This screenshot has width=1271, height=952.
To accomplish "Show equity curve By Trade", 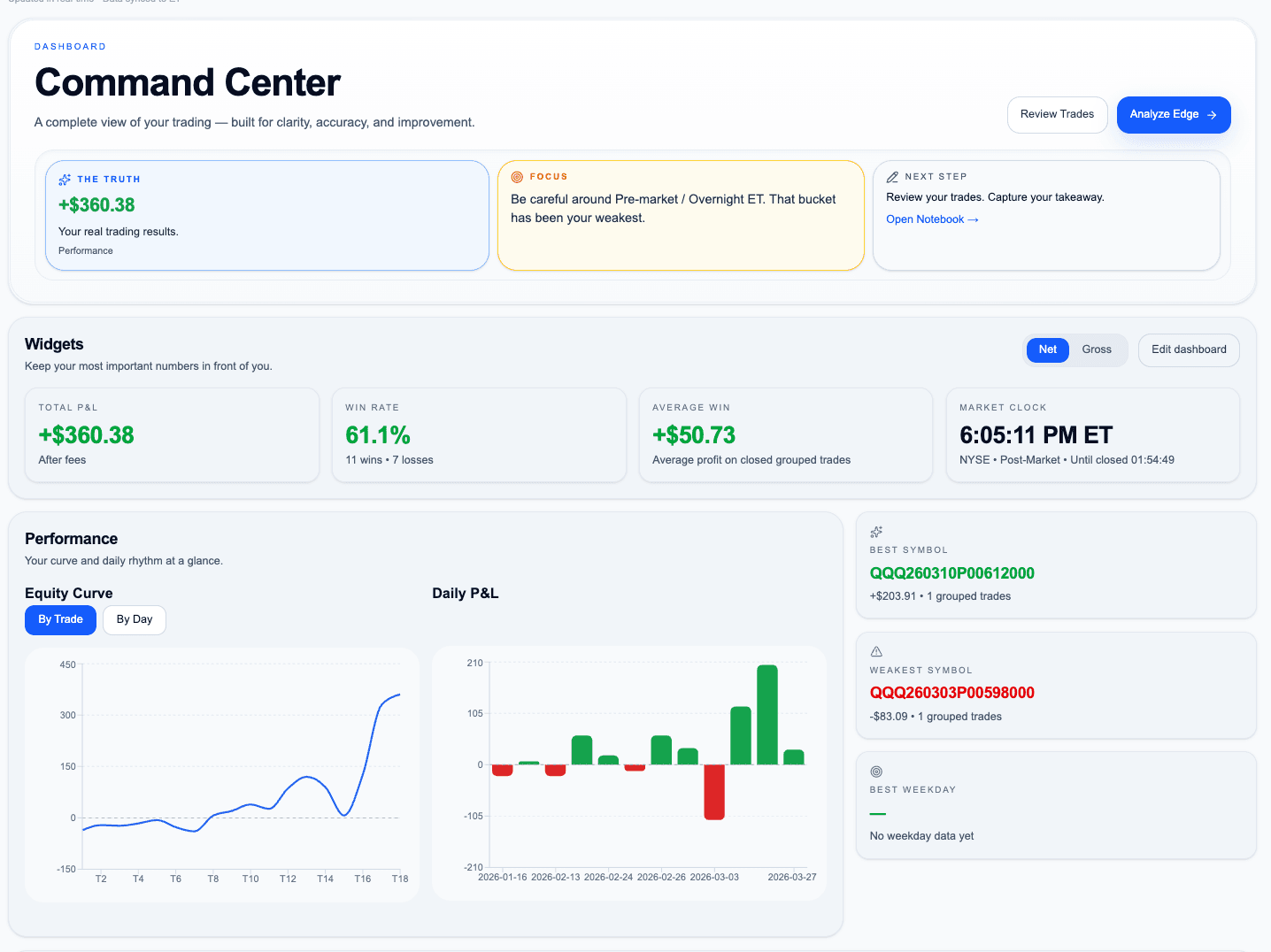I will 60,619.
